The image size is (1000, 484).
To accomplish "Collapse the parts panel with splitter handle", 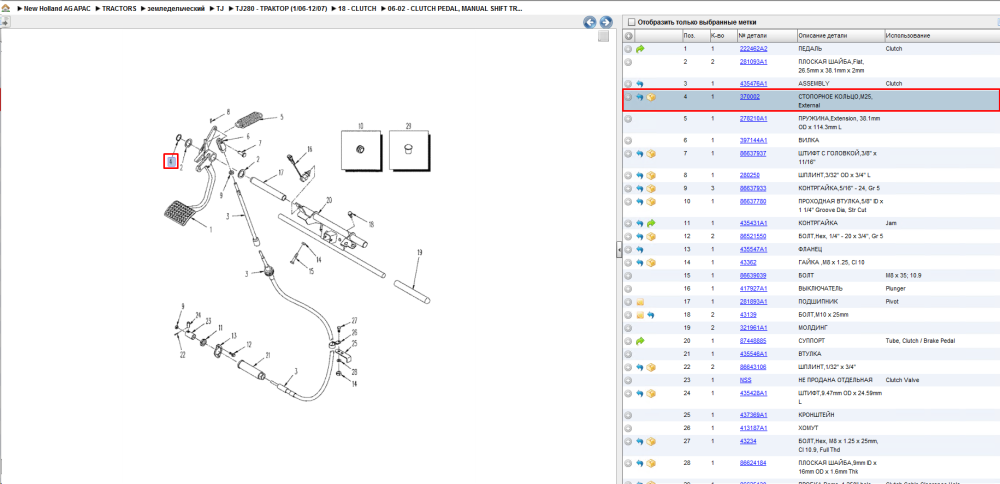I will [x=619, y=250].
